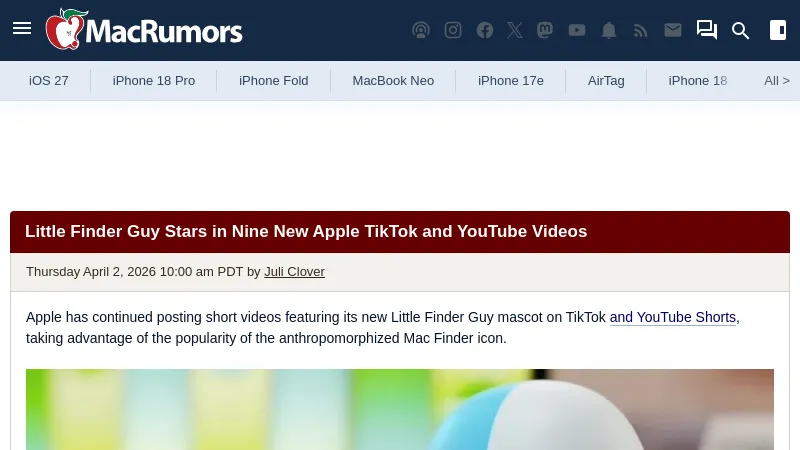Select the MacBook Neo tab
This screenshot has height=450, width=800.
(393, 81)
